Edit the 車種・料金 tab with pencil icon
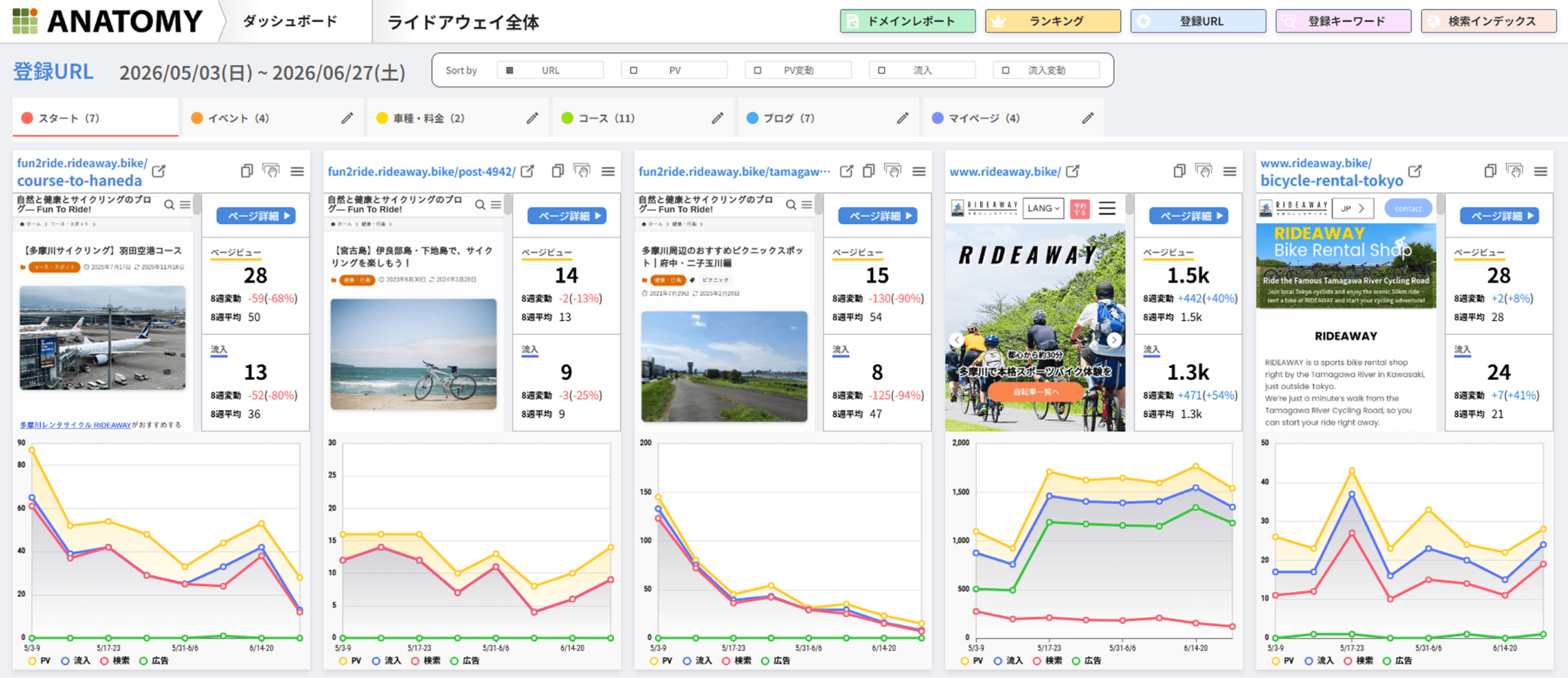The height and width of the screenshot is (678, 1568). click(x=533, y=118)
